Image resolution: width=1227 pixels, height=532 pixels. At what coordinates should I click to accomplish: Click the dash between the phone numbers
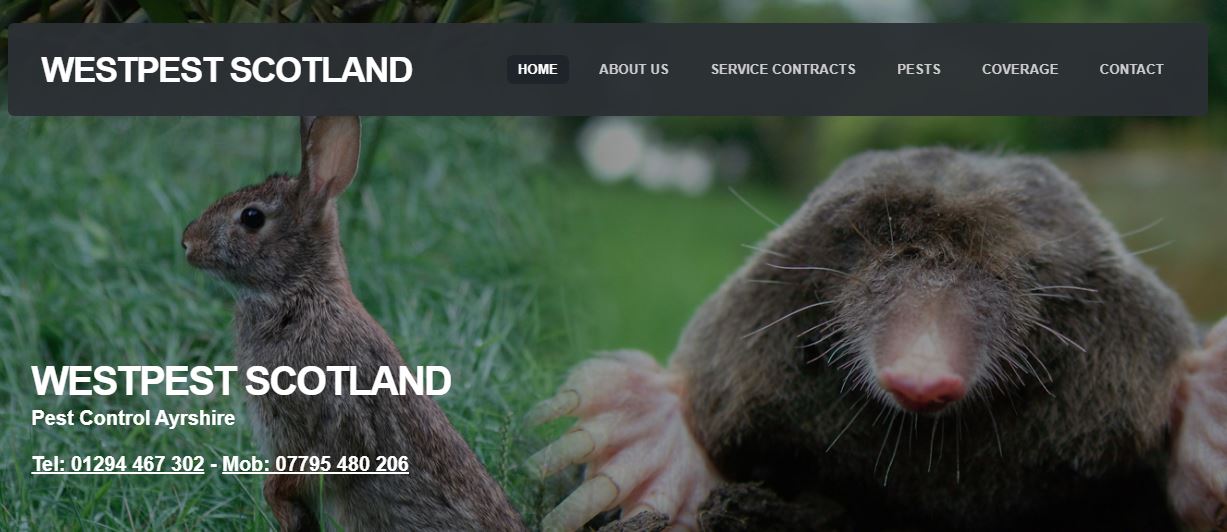pyautogui.click(x=213, y=465)
